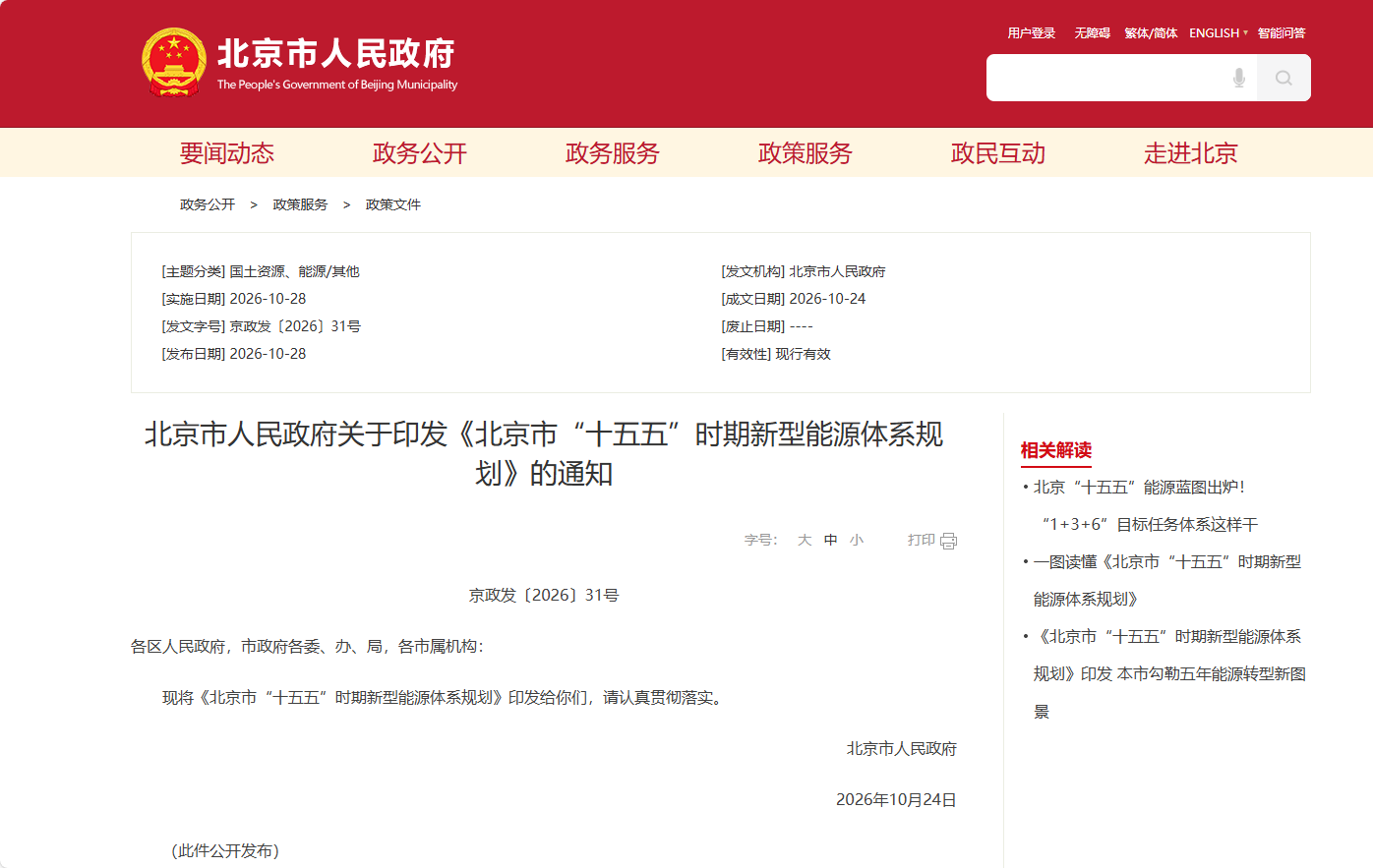
Task: Open the 无障碍 accessibility link
Action: pyautogui.click(x=1092, y=32)
